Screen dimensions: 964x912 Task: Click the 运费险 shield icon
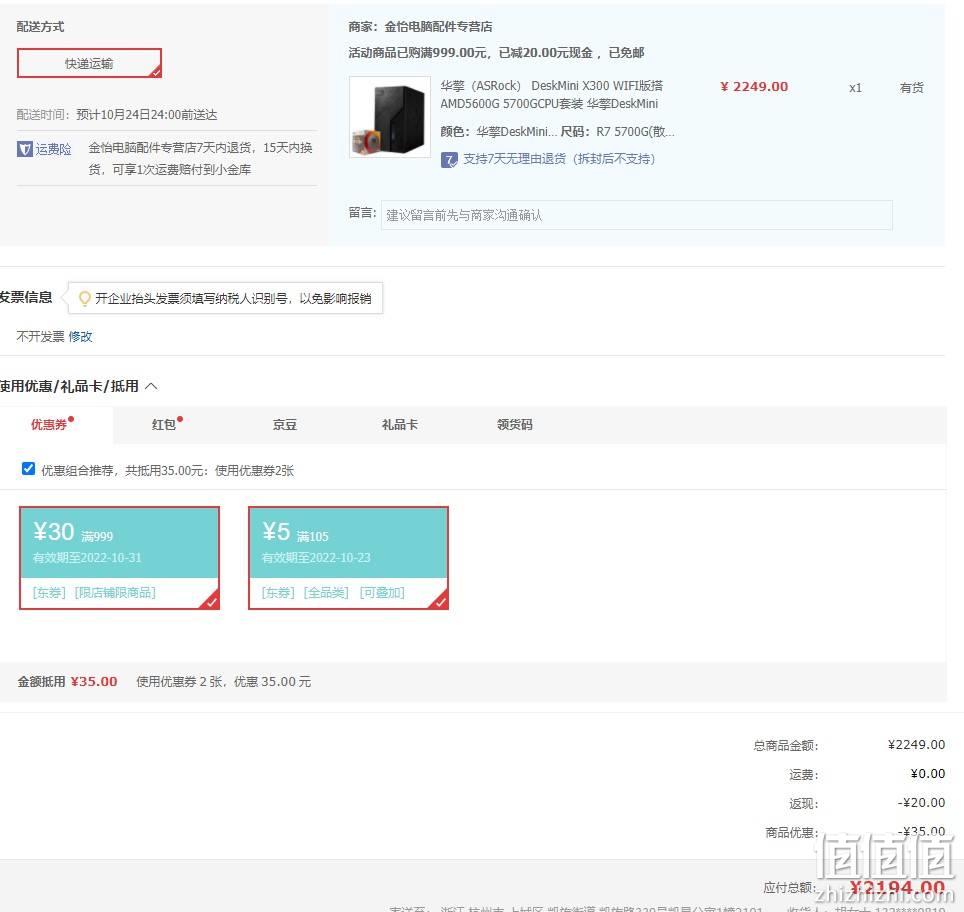point(25,149)
